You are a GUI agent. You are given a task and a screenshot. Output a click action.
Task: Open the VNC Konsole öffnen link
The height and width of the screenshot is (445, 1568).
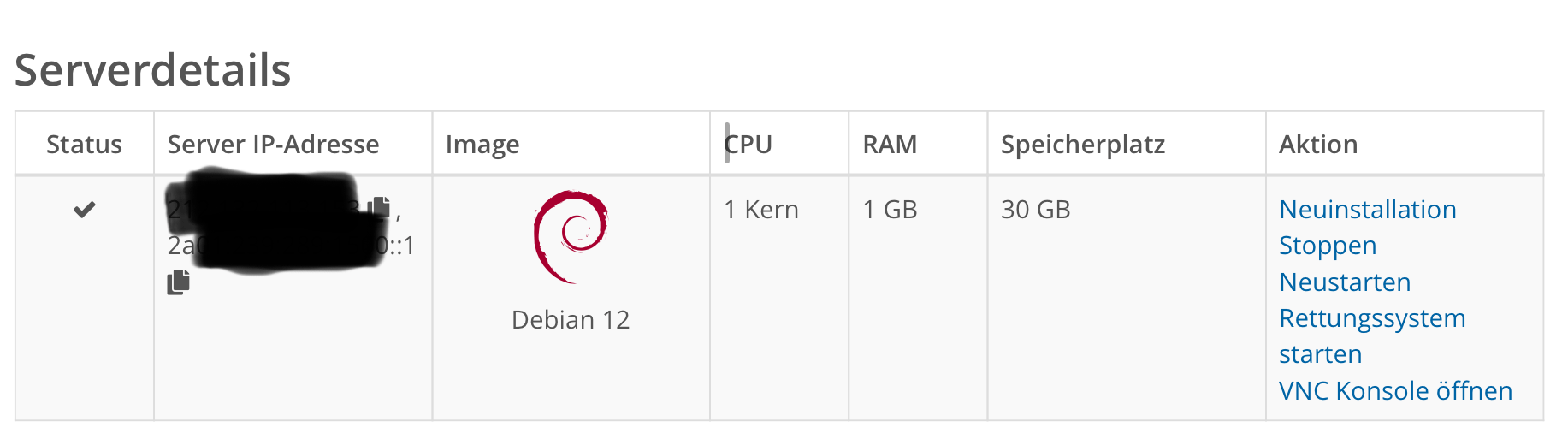click(1395, 391)
